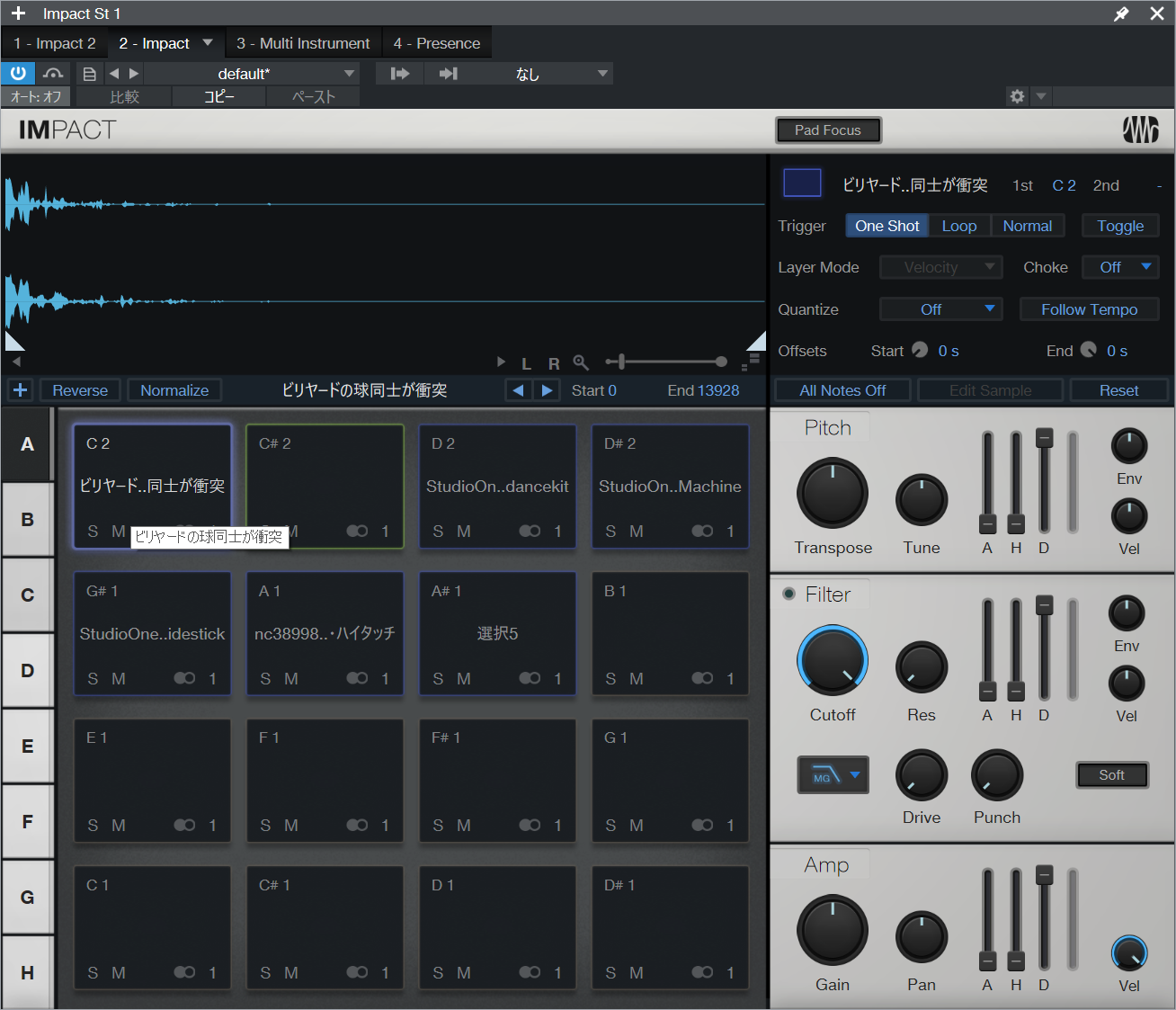Screen dimensions: 1176x1010
Task: Go to next sample arrow
Action: coord(547,390)
